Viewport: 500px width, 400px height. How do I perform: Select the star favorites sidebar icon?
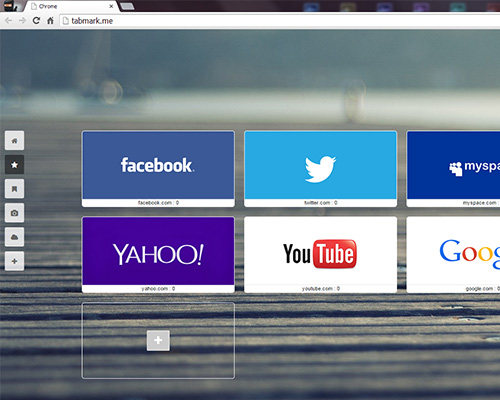click(x=14, y=165)
